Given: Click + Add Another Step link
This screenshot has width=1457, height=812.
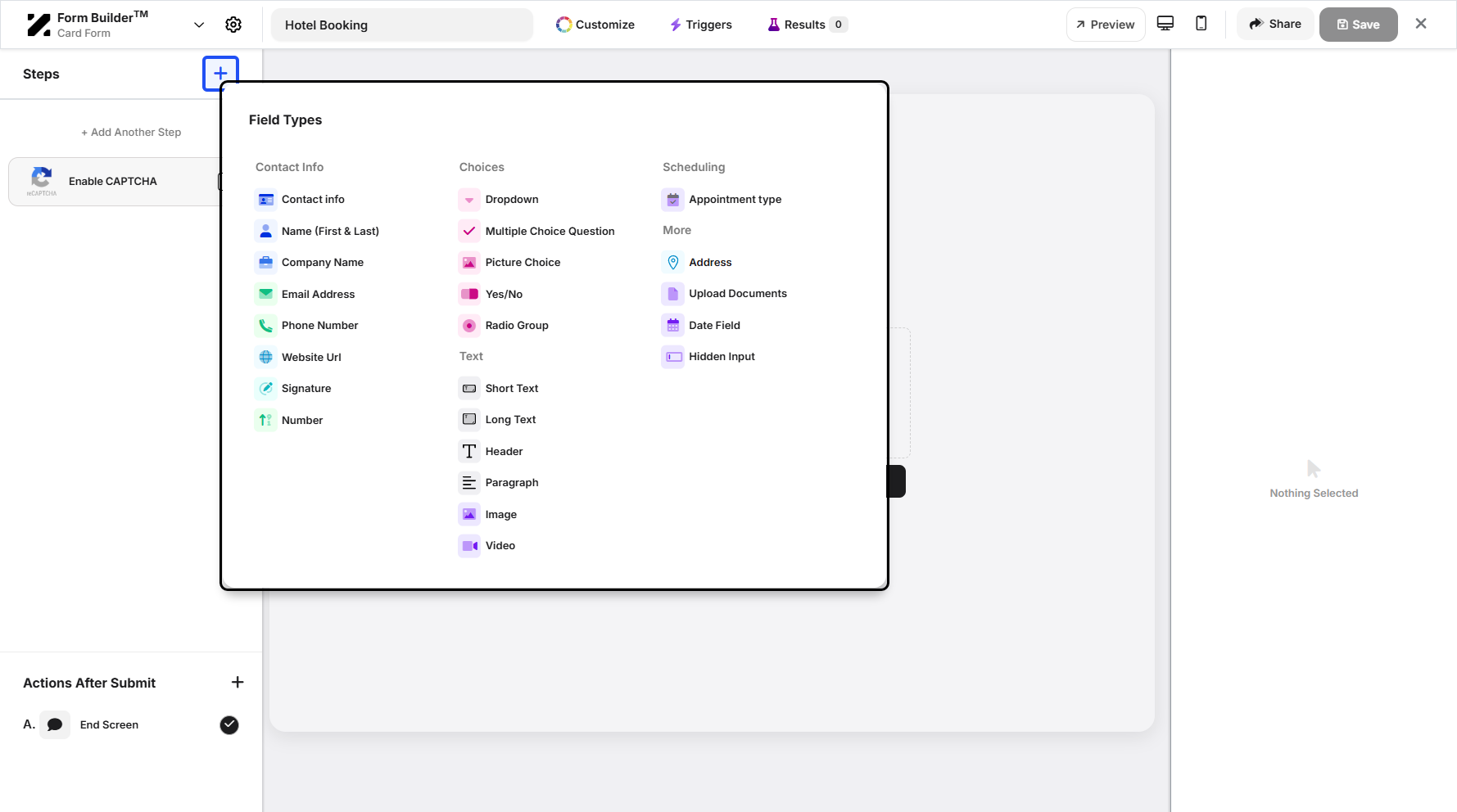Looking at the screenshot, I should [131, 132].
